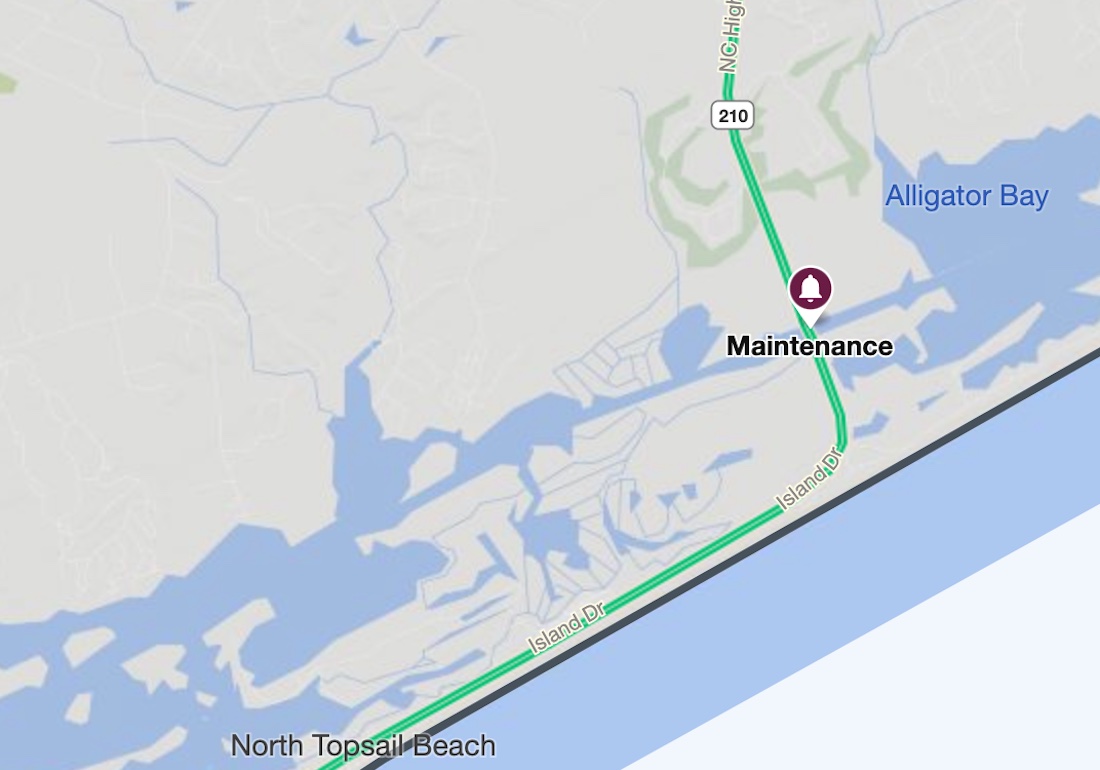The height and width of the screenshot is (770, 1100).
Task: Click the Island Dr label nearest North Topsail Beach
Action: (566, 633)
